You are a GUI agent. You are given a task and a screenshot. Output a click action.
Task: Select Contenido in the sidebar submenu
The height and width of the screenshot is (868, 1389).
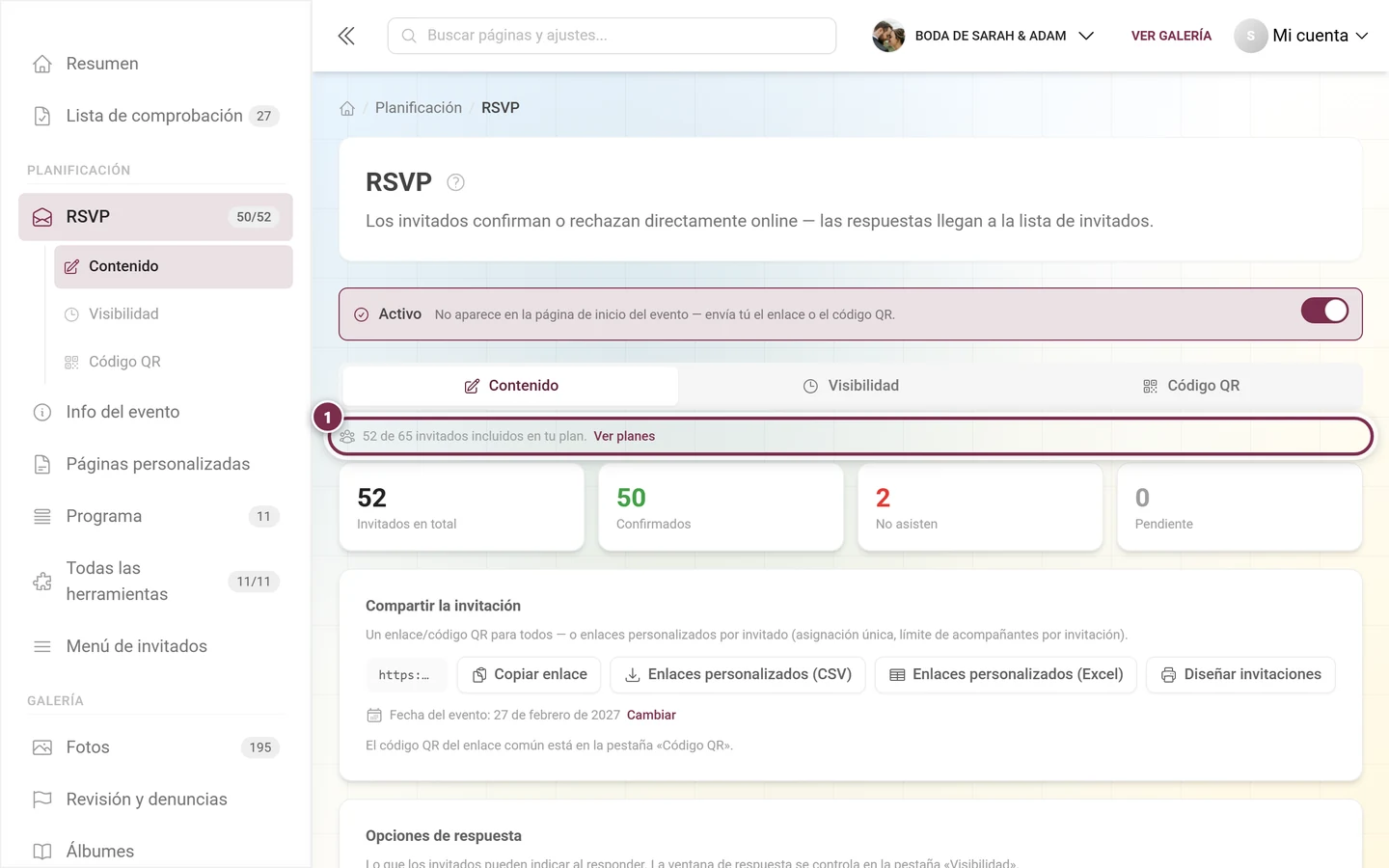click(x=174, y=266)
